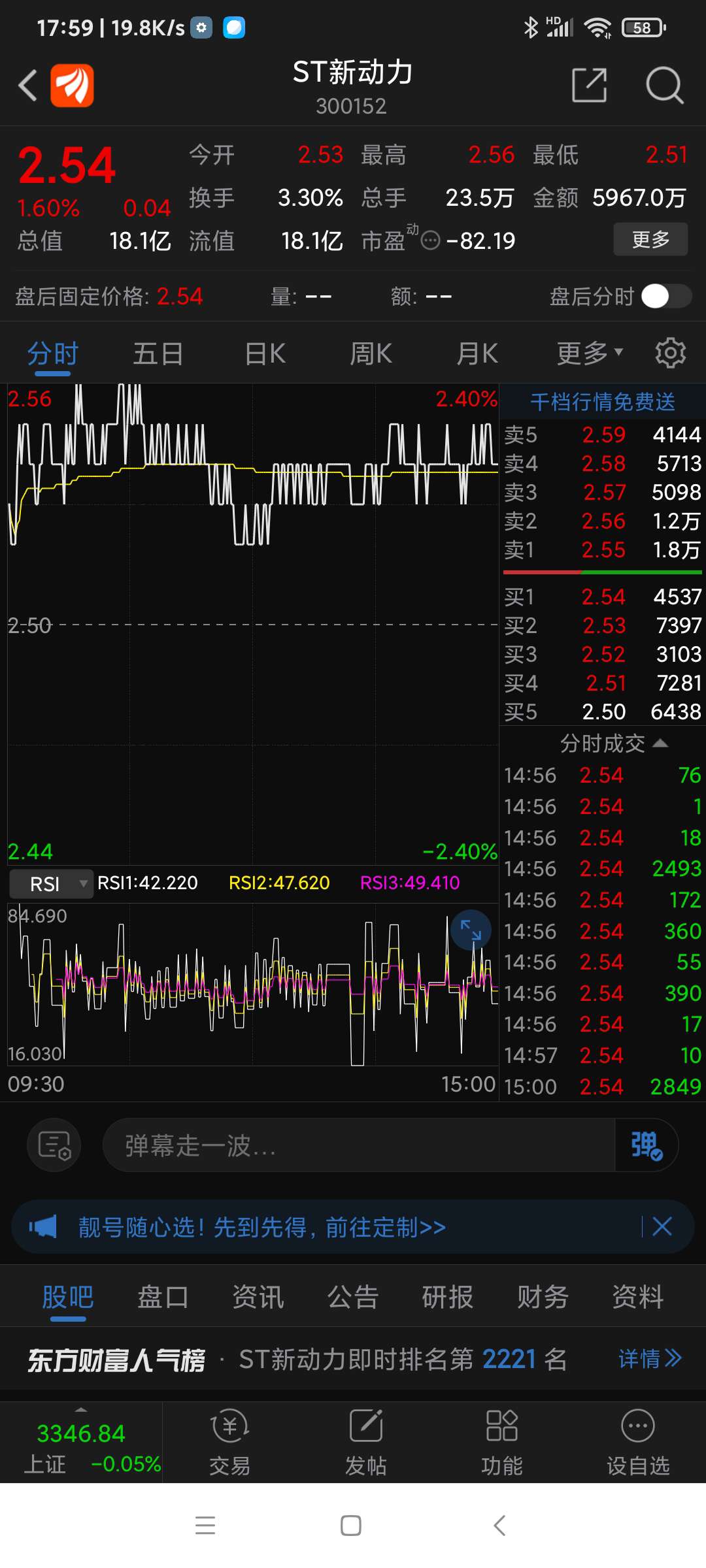Open 详情 popularity ranking link
This screenshot has width=706, height=1568.
pyautogui.click(x=650, y=1359)
